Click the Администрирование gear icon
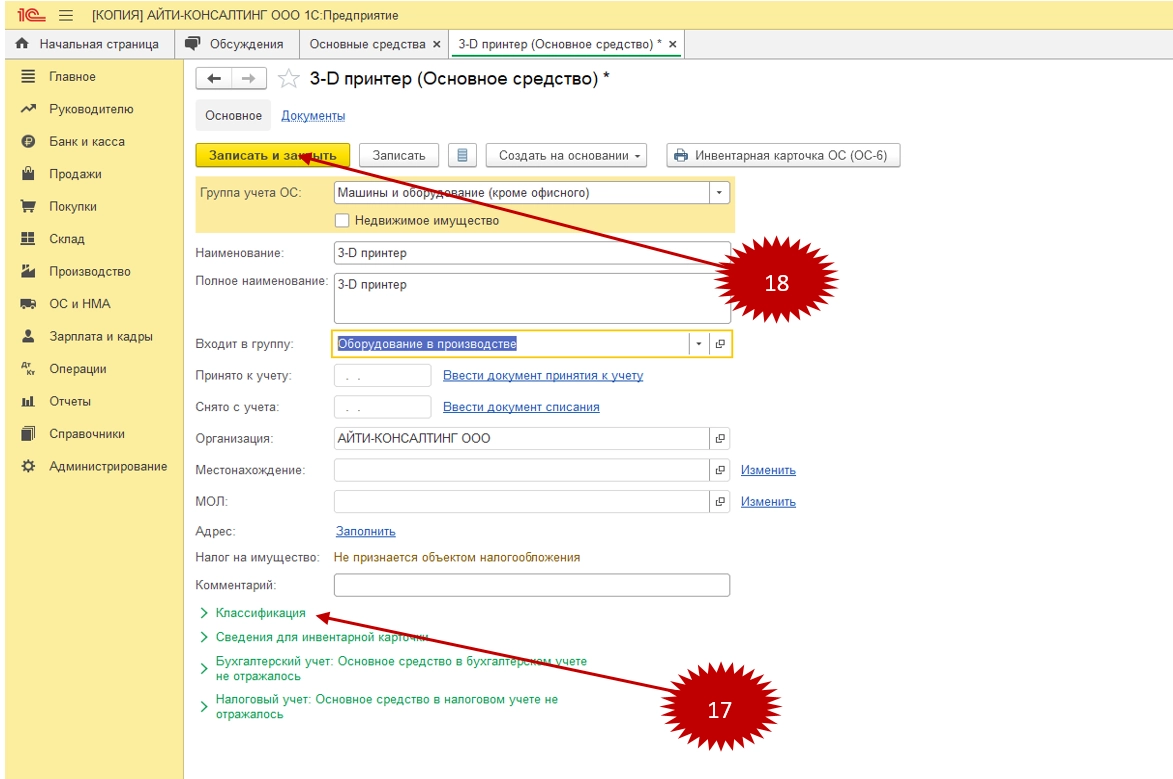 click(x=28, y=466)
